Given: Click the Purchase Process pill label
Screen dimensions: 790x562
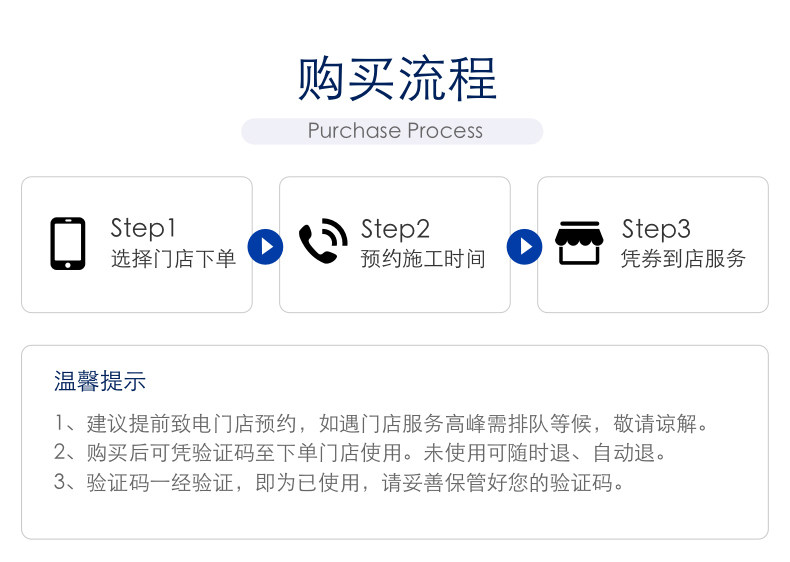Looking at the screenshot, I should [396, 131].
